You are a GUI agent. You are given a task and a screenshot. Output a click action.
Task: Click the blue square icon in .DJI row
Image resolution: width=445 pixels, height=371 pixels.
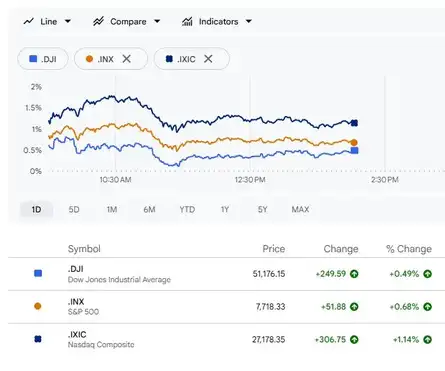pyautogui.click(x=38, y=274)
